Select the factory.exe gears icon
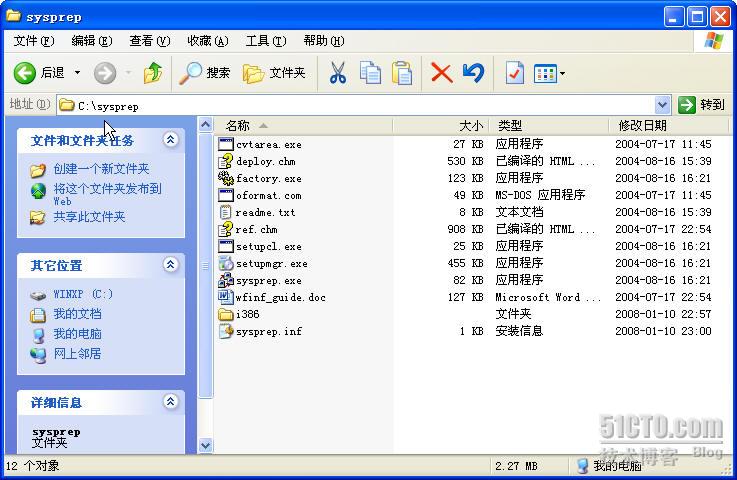Screen dimensions: 737x480 click(x=226, y=178)
